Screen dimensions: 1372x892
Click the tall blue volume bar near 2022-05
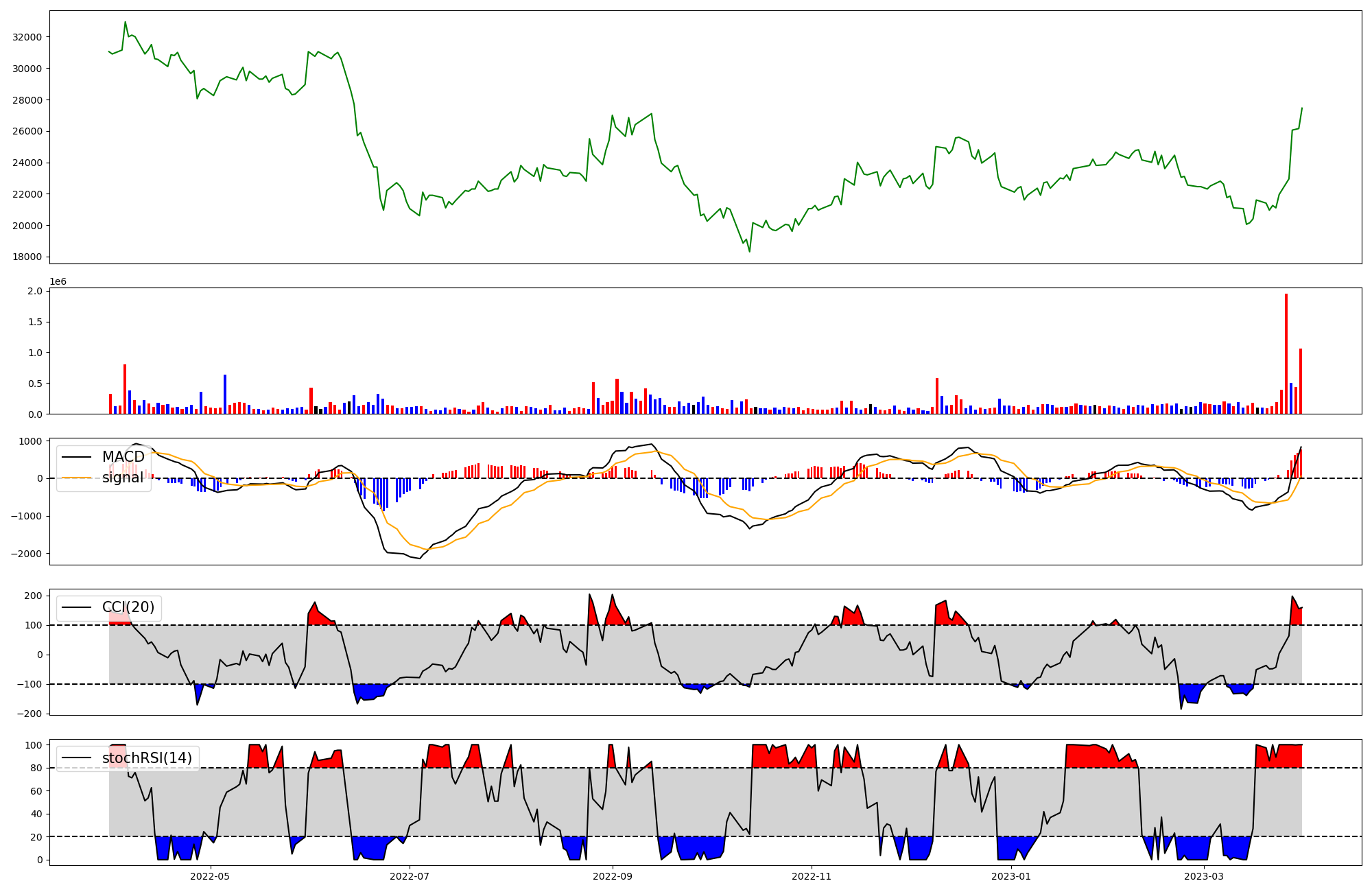tap(225, 395)
